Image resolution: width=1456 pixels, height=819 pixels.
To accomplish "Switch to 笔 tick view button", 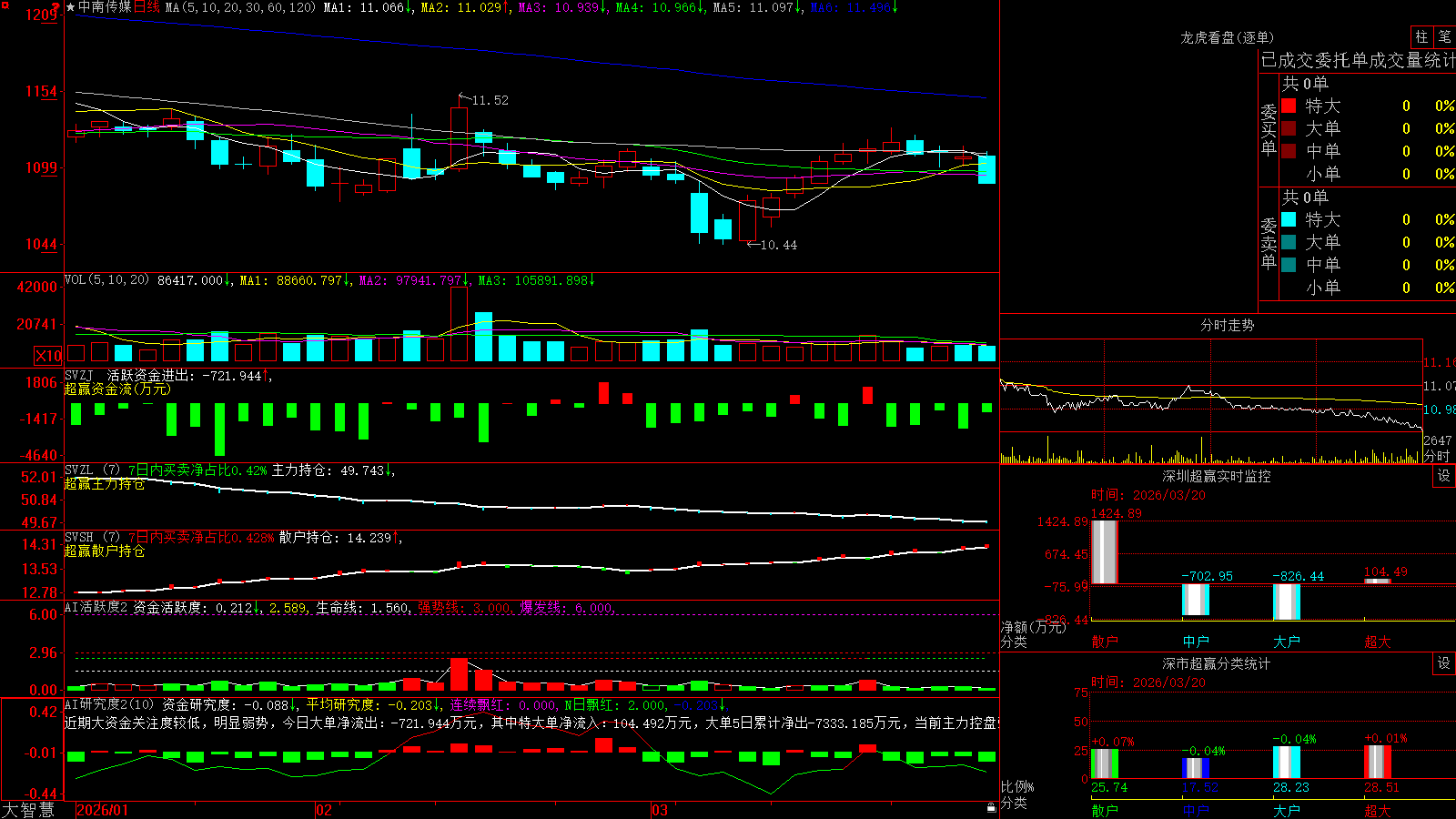I will click(x=1444, y=37).
